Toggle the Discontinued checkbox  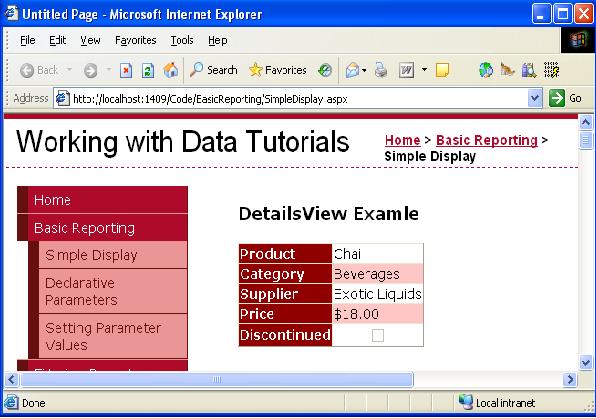click(x=378, y=336)
